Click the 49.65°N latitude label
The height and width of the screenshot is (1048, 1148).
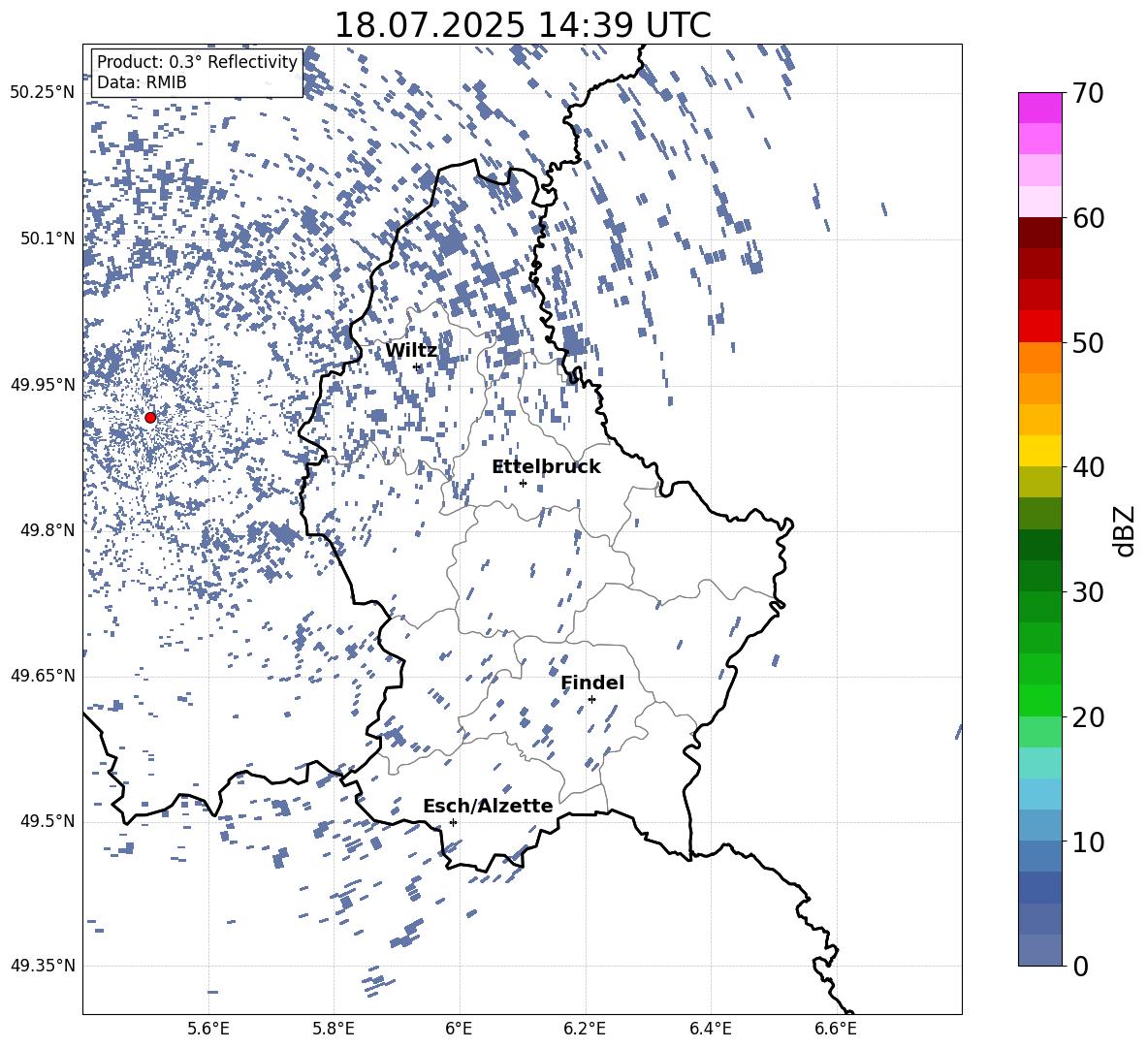coord(43,676)
